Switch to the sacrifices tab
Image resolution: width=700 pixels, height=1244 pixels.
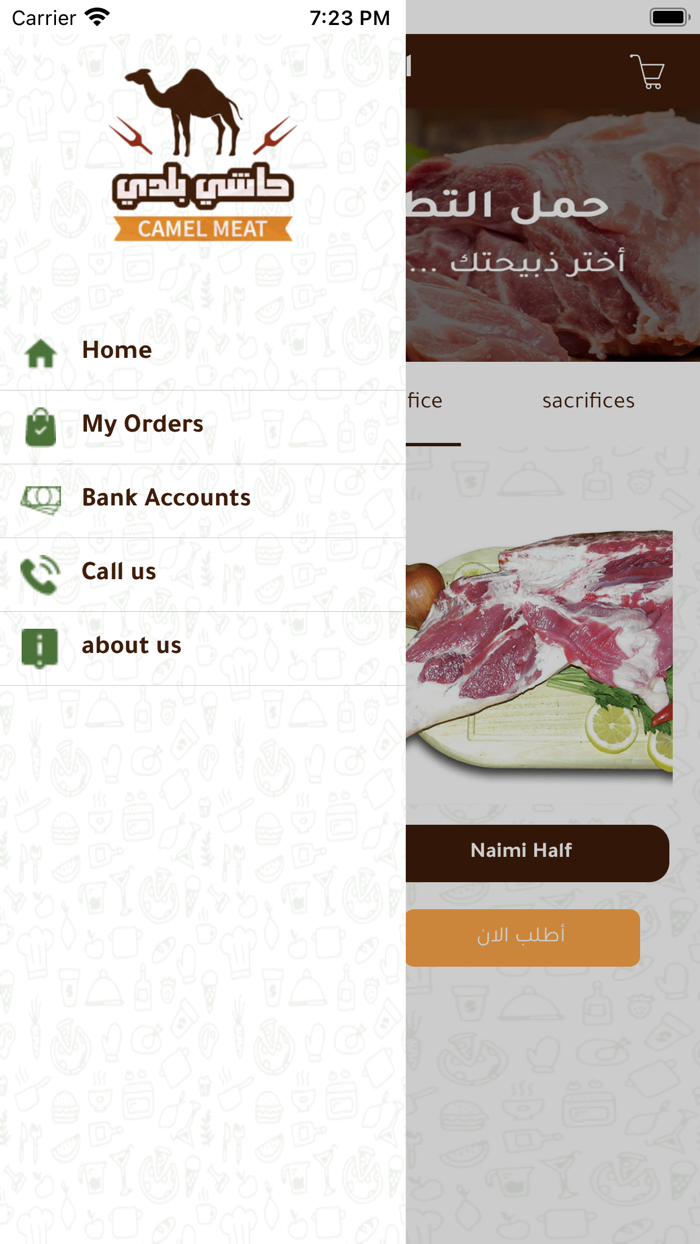[588, 401]
